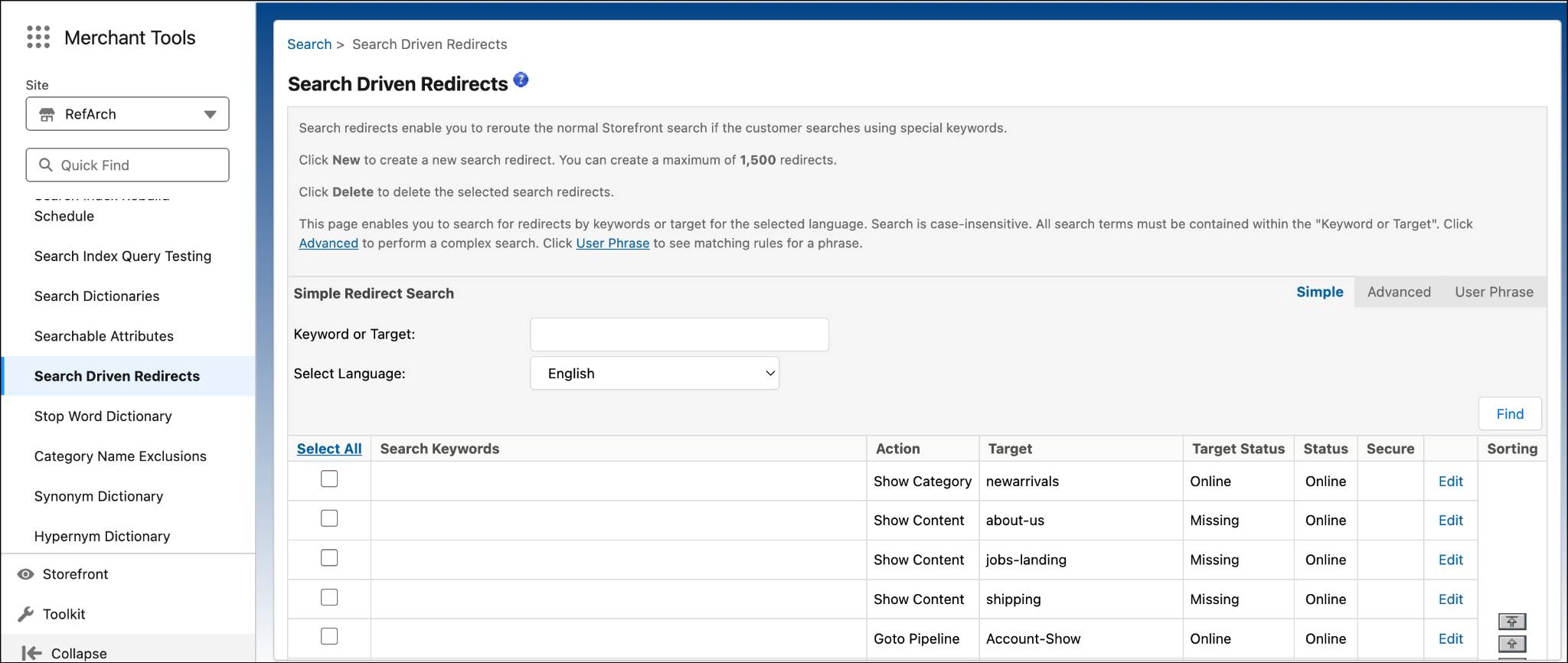Open the RefArch site dropdown
Image resolution: width=1568 pixels, height=663 pixels.
(127, 114)
